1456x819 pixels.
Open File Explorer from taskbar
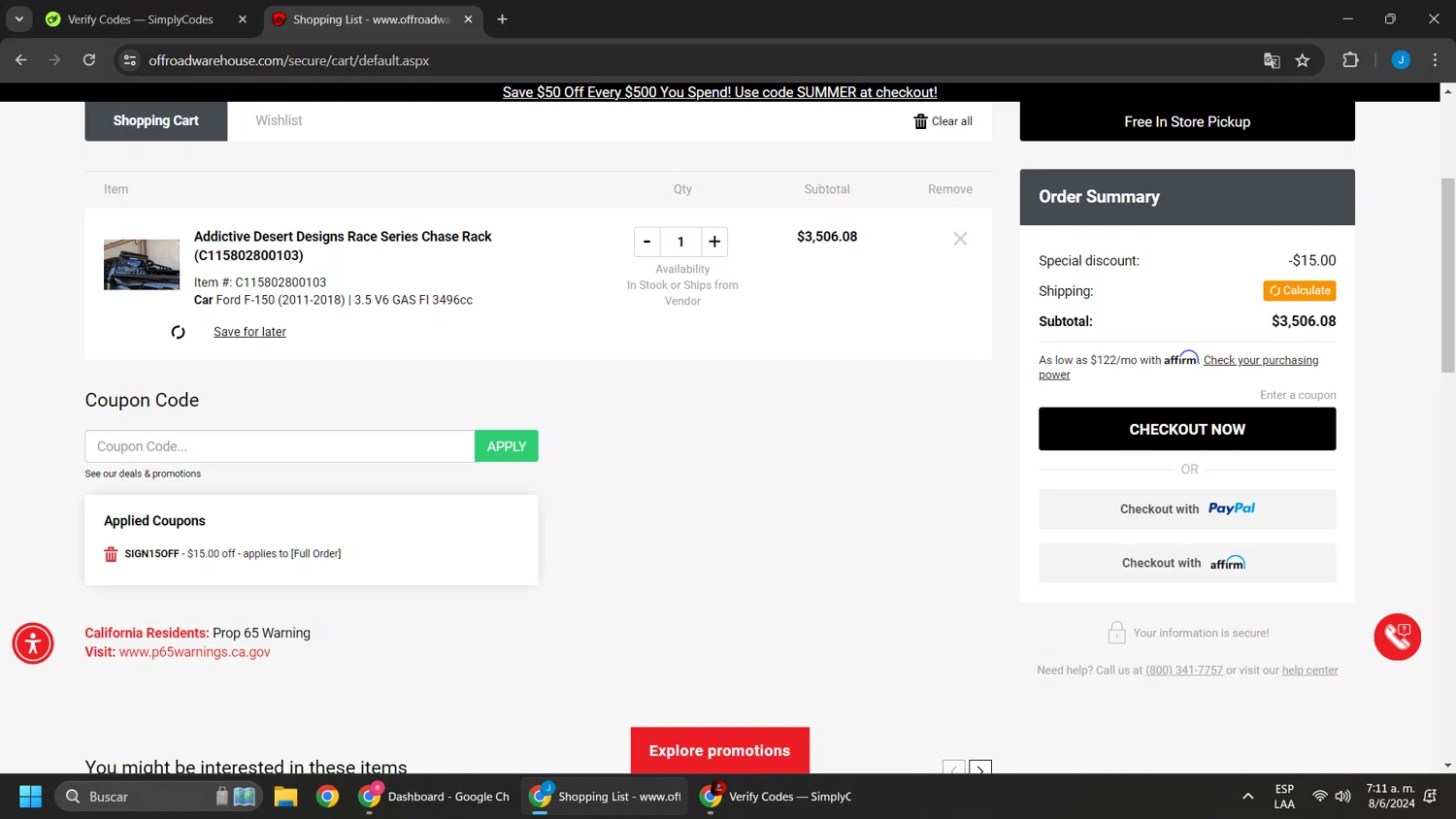coord(285,797)
